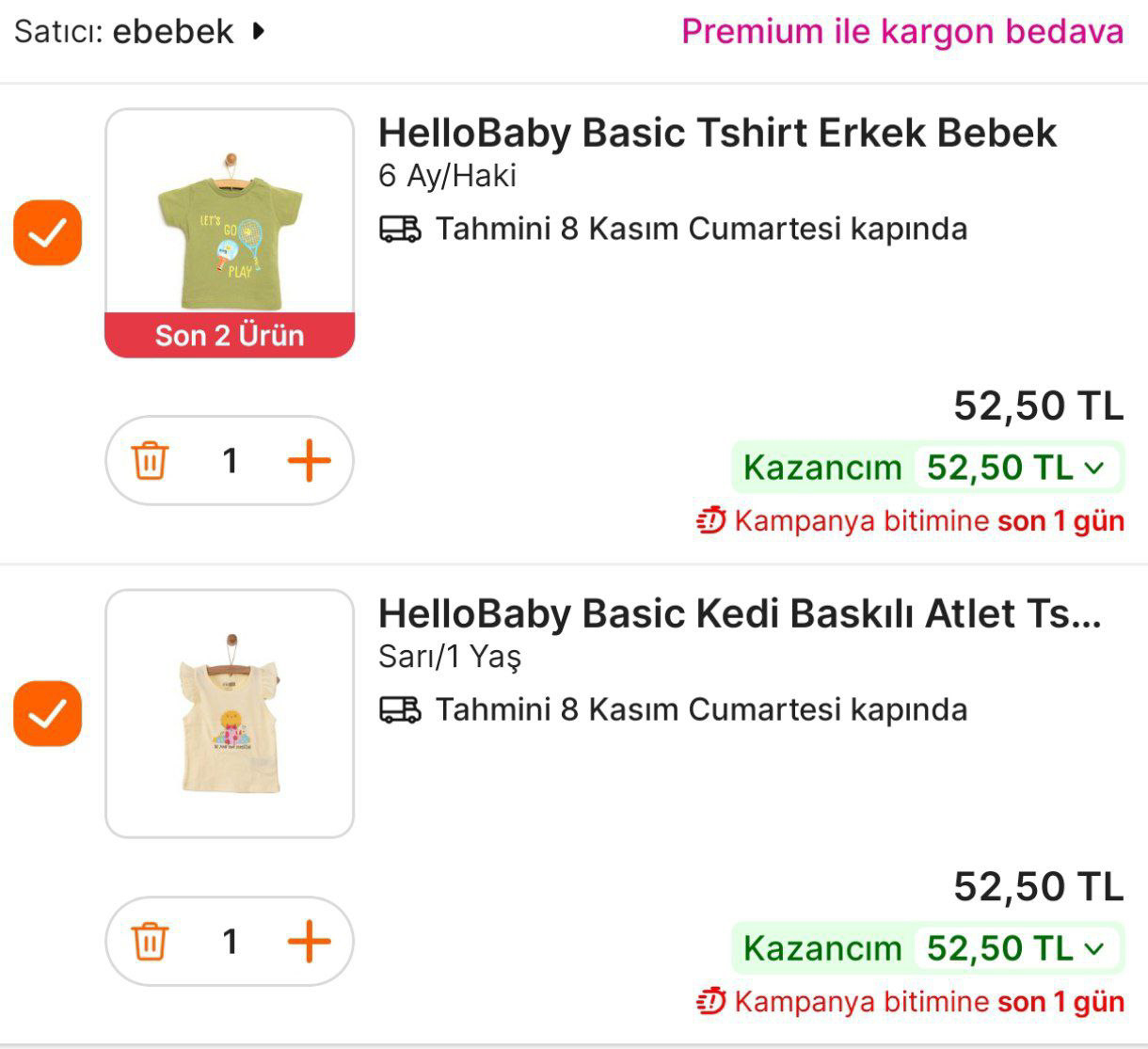Increase quantity of Kedi Baskılı Atlet
This screenshot has width=1148, height=1049.
309,941
